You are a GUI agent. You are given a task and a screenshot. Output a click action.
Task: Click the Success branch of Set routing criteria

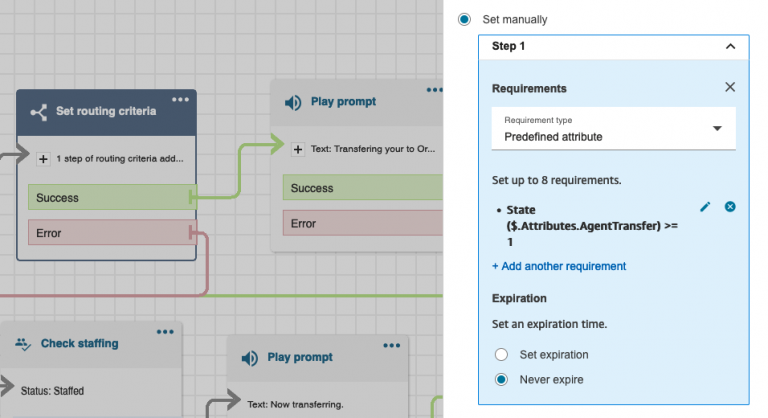click(105, 198)
